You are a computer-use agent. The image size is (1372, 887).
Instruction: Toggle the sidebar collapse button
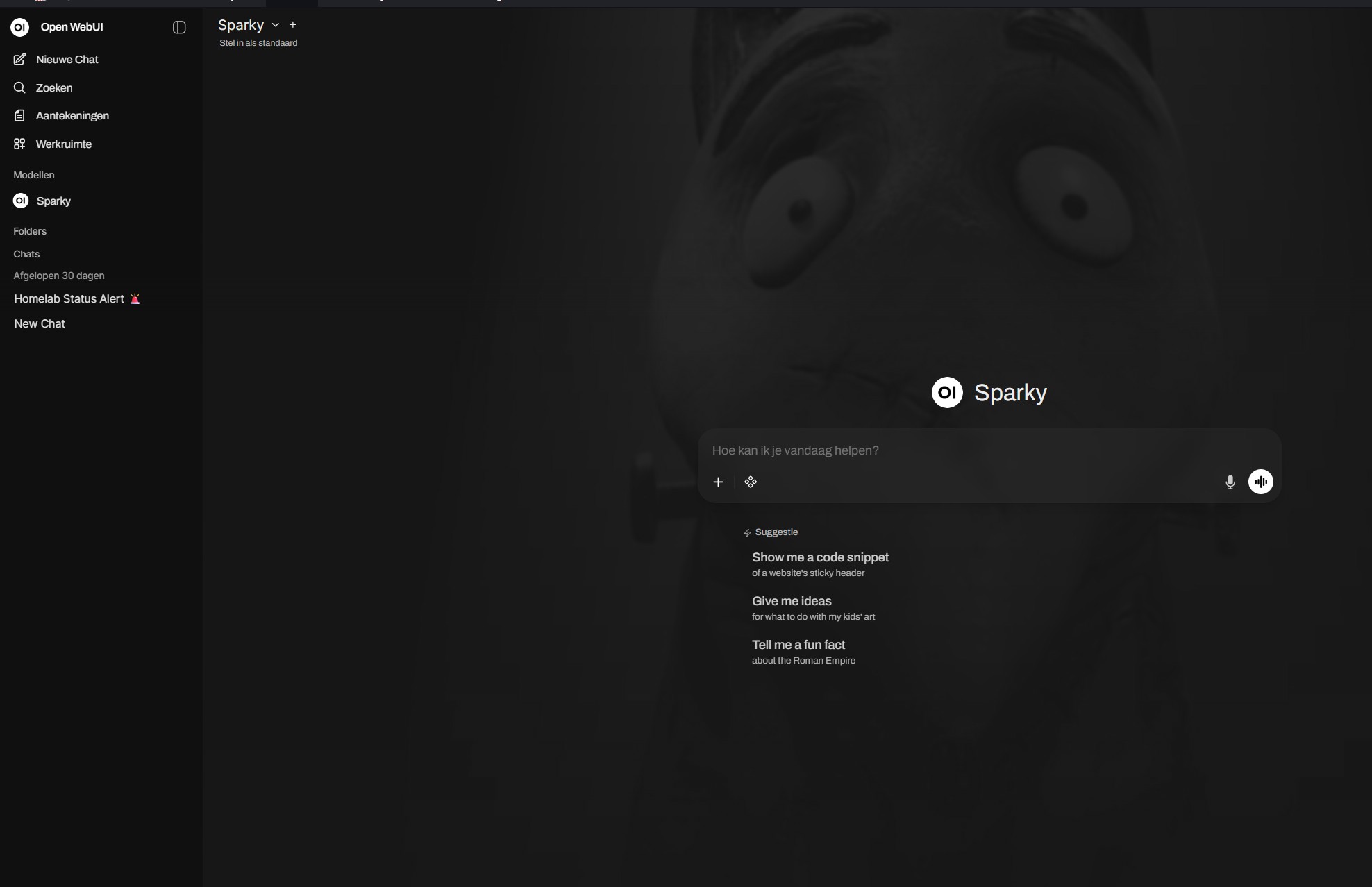178,27
